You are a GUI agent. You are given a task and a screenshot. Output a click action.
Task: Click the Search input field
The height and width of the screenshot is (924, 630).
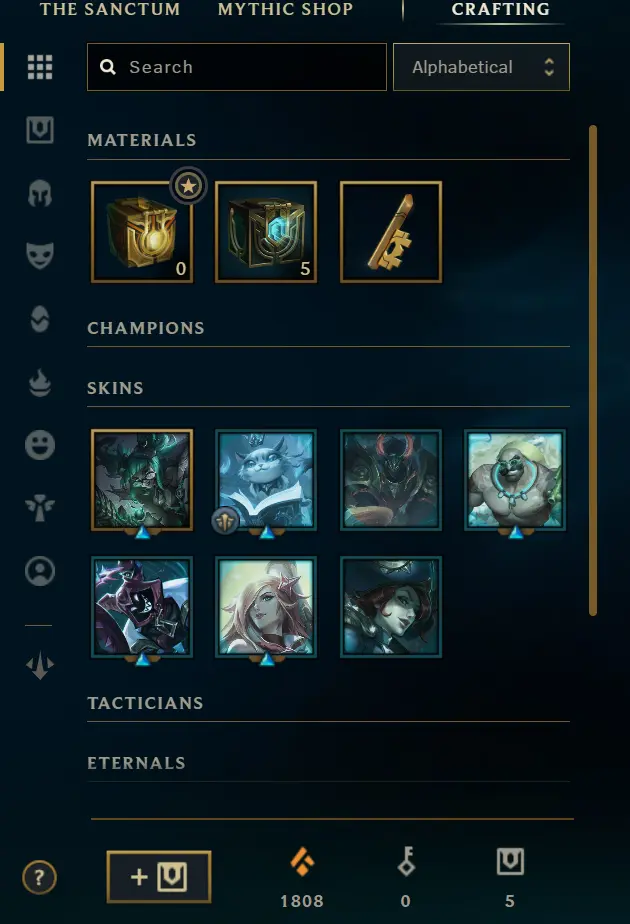tap(237, 67)
